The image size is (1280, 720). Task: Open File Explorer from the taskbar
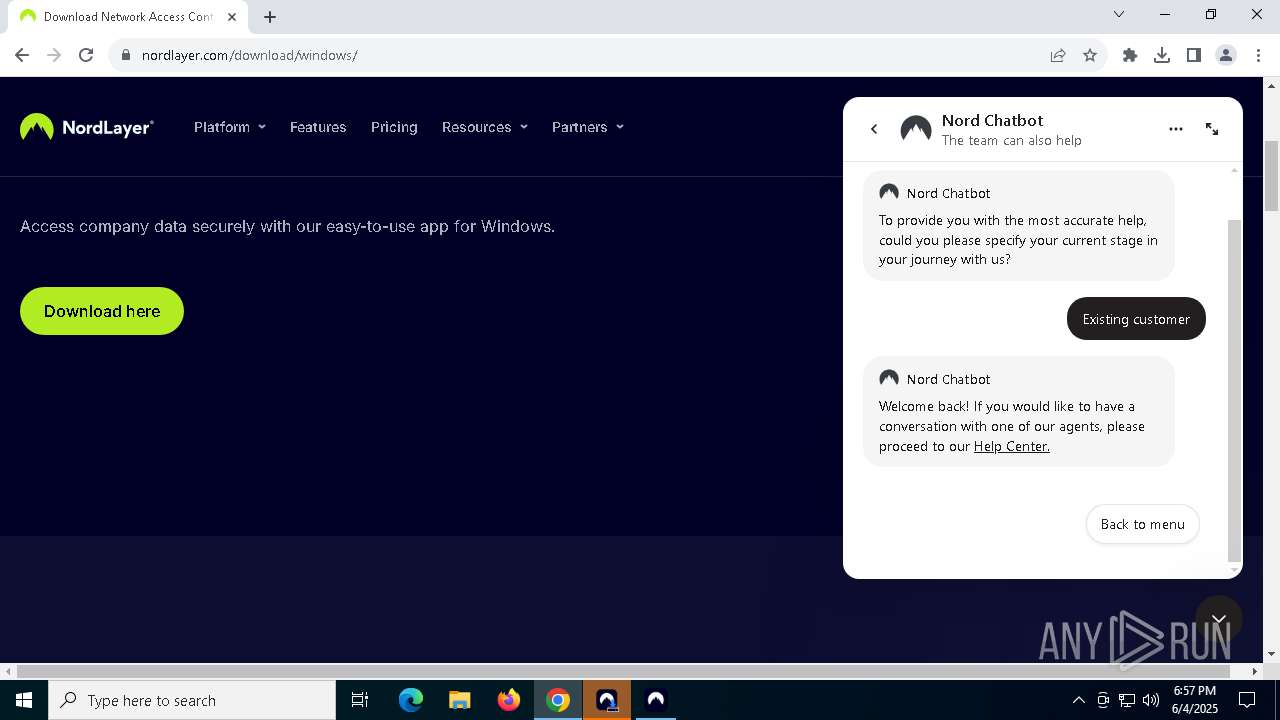(460, 700)
